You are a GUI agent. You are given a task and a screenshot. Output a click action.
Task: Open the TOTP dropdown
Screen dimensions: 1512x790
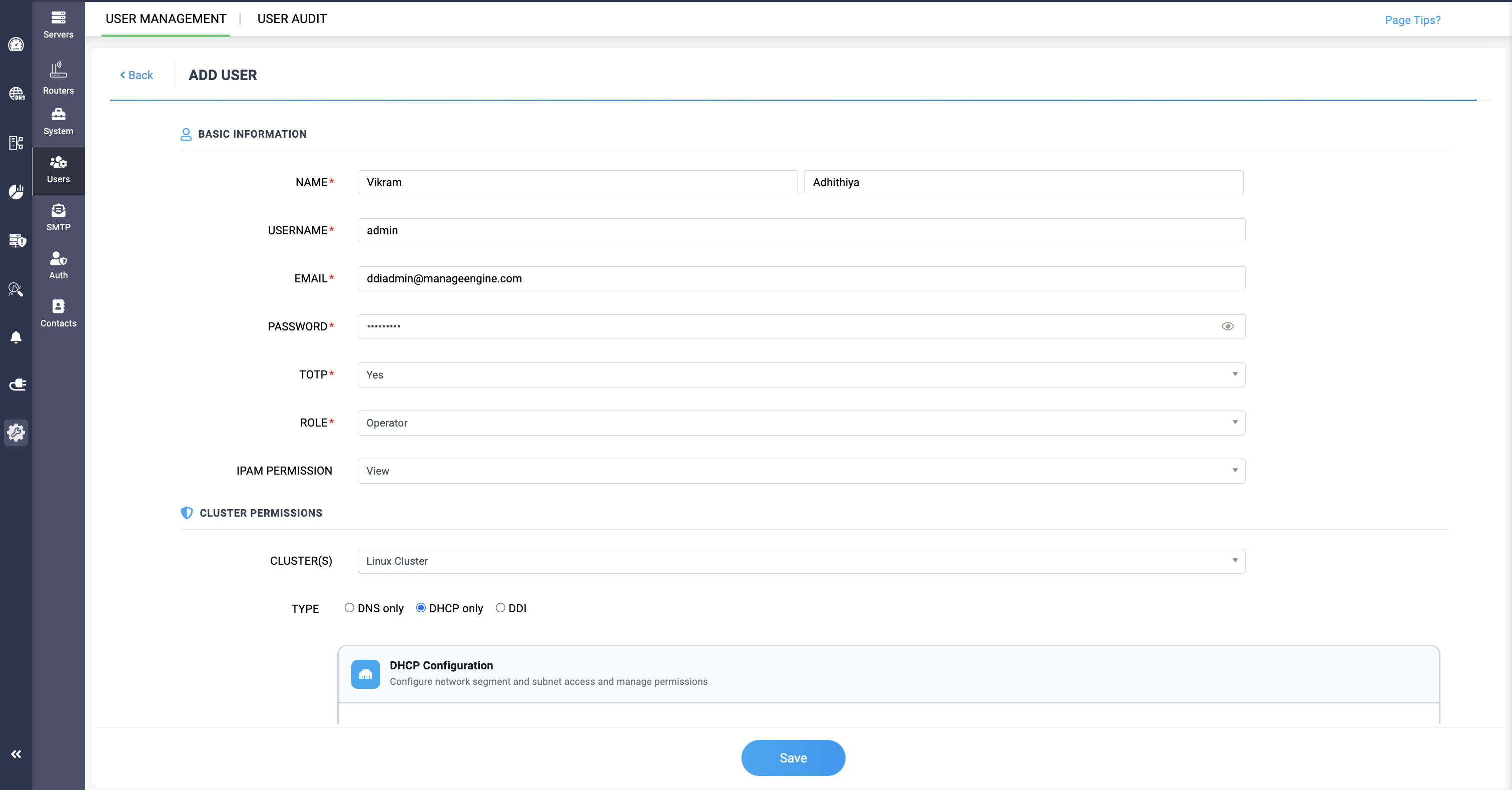tap(801, 375)
